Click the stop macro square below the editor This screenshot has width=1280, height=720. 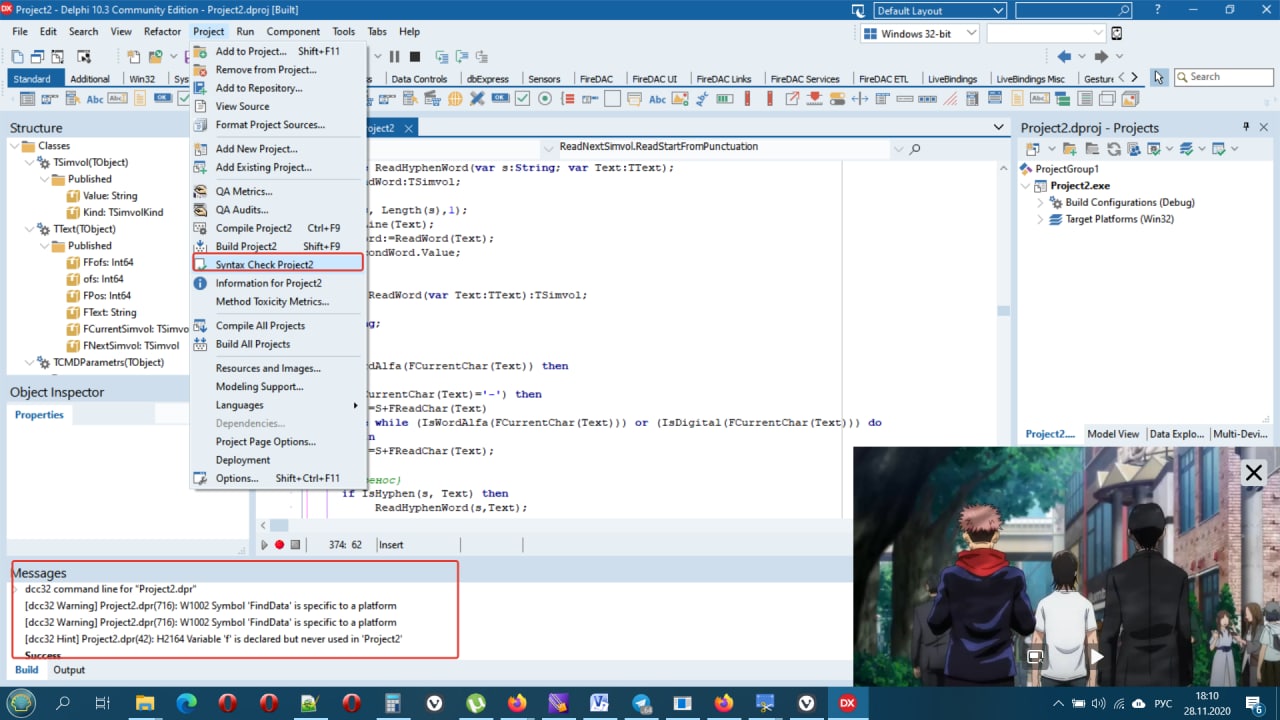tap(295, 545)
